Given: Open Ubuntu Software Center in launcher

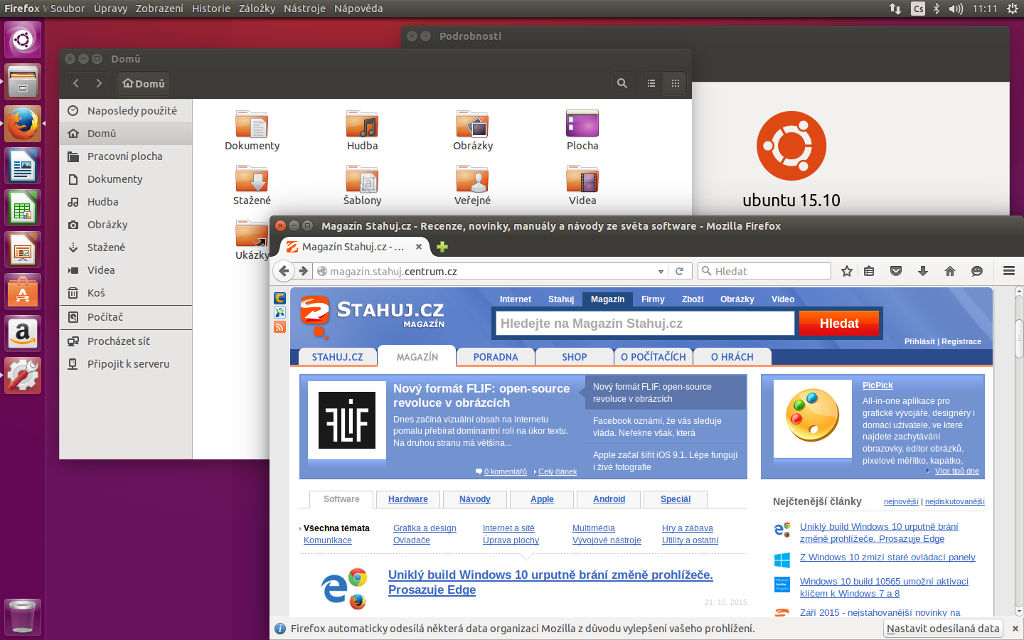Looking at the screenshot, I should [23, 291].
